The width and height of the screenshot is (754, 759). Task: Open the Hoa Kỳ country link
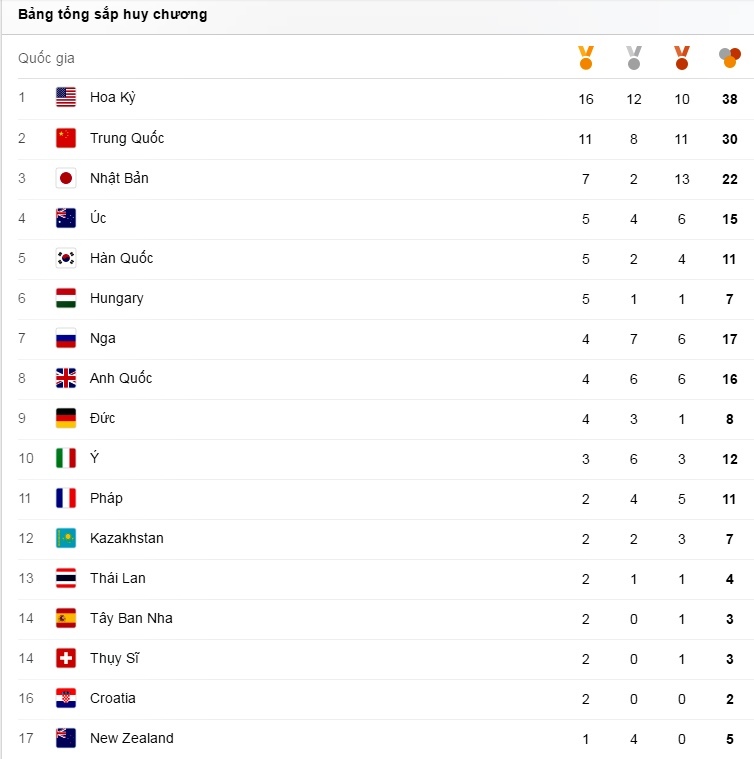click(x=112, y=98)
